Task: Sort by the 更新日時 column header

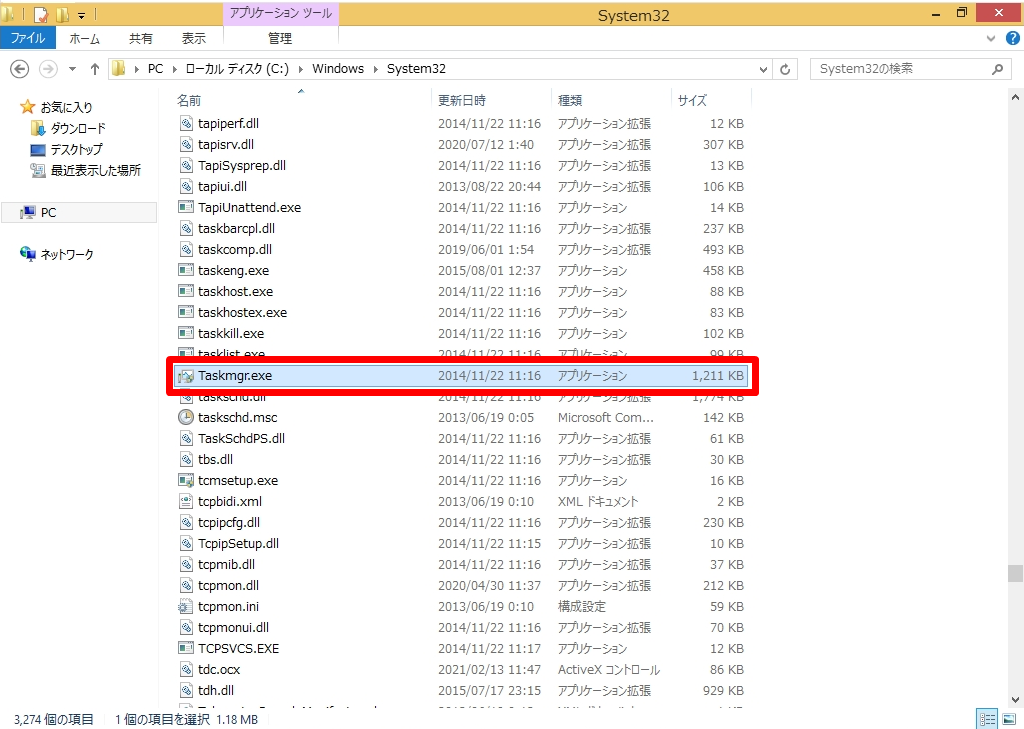Action: click(x=462, y=100)
